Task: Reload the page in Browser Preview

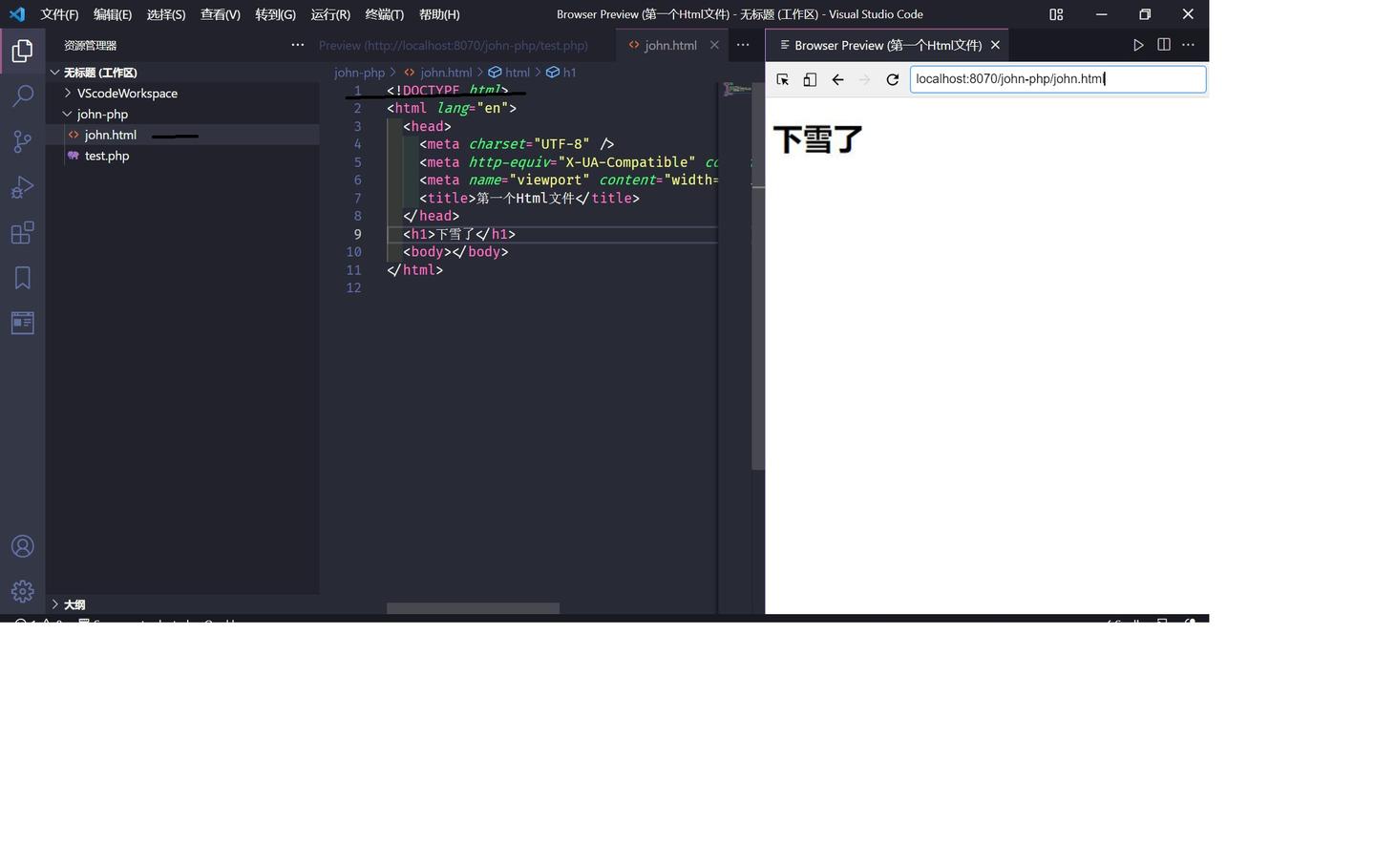Action: [x=892, y=79]
